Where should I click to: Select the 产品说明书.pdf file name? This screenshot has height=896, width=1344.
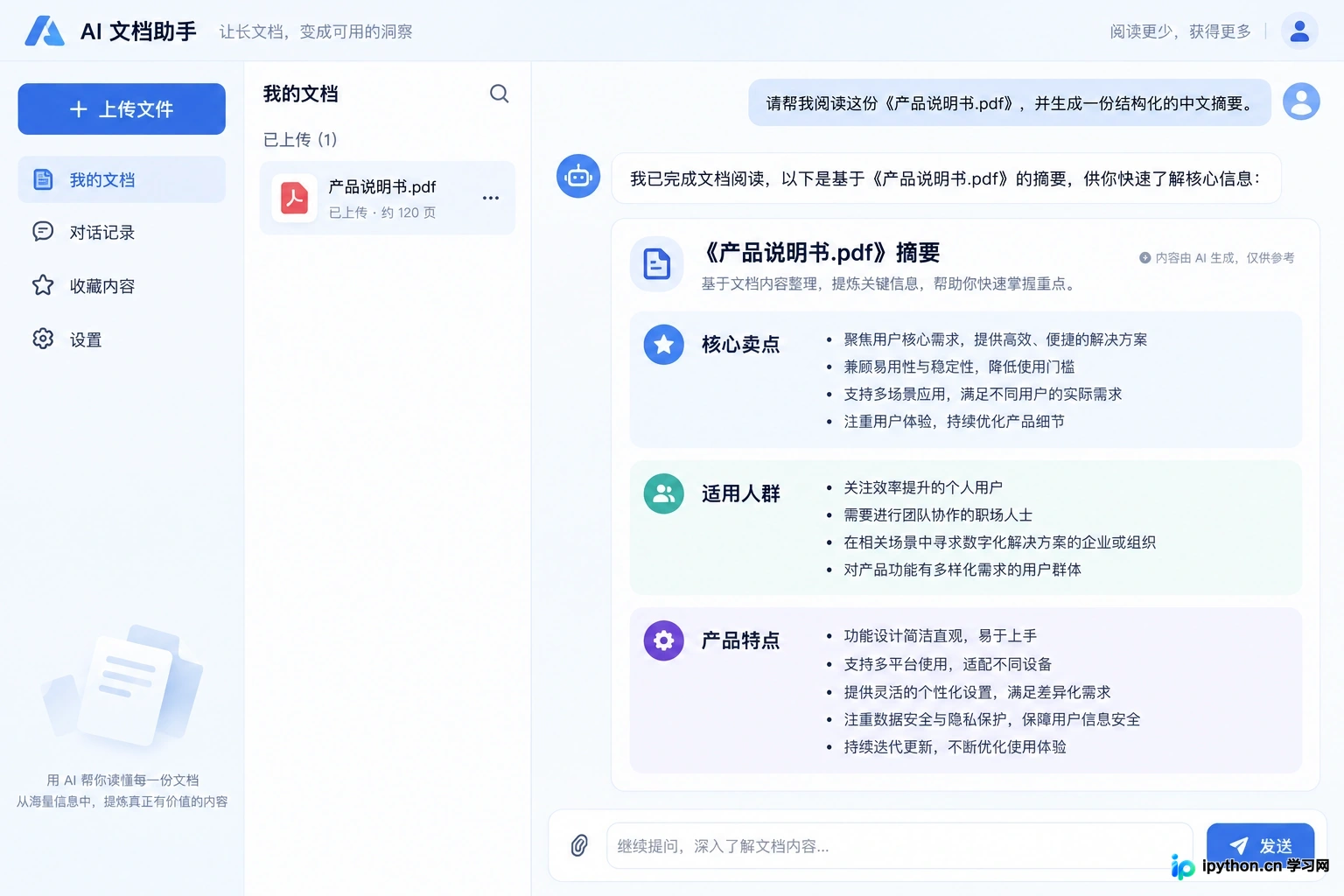[381, 186]
